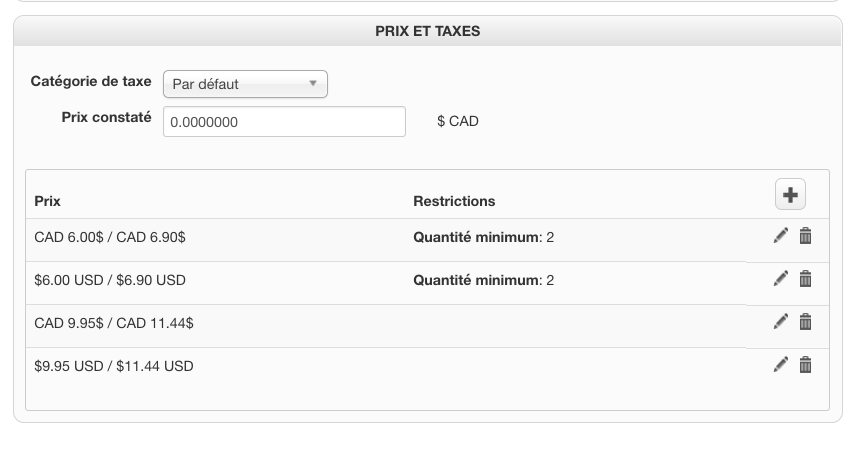Delete the CAD 9.95$ price row
The width and height of the screenshot is (849, 455).
coord(805,322)
